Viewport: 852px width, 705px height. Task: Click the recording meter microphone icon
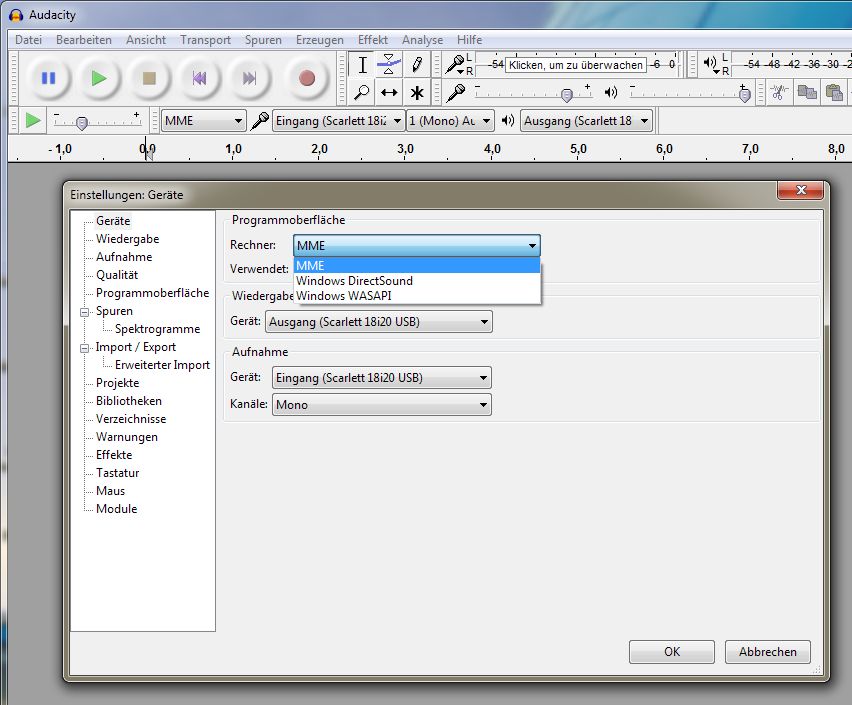[455, 64]
